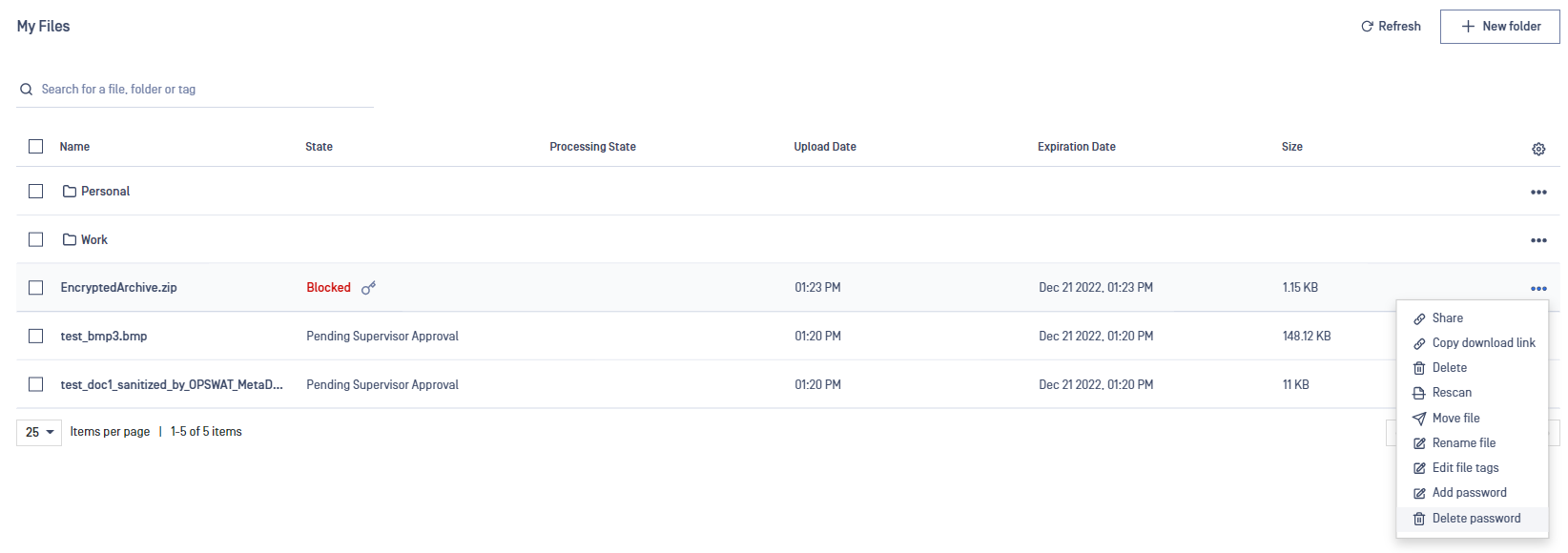Click the paper plane Move file icon
Viewport: 1568px width, 553px height.
pos(1419,419)
